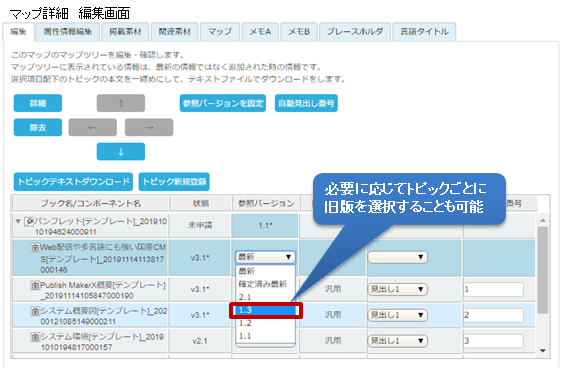This screenshot has height=375, width=577.
Task: Open the メモA tab
Action: [x=260, y=32]
